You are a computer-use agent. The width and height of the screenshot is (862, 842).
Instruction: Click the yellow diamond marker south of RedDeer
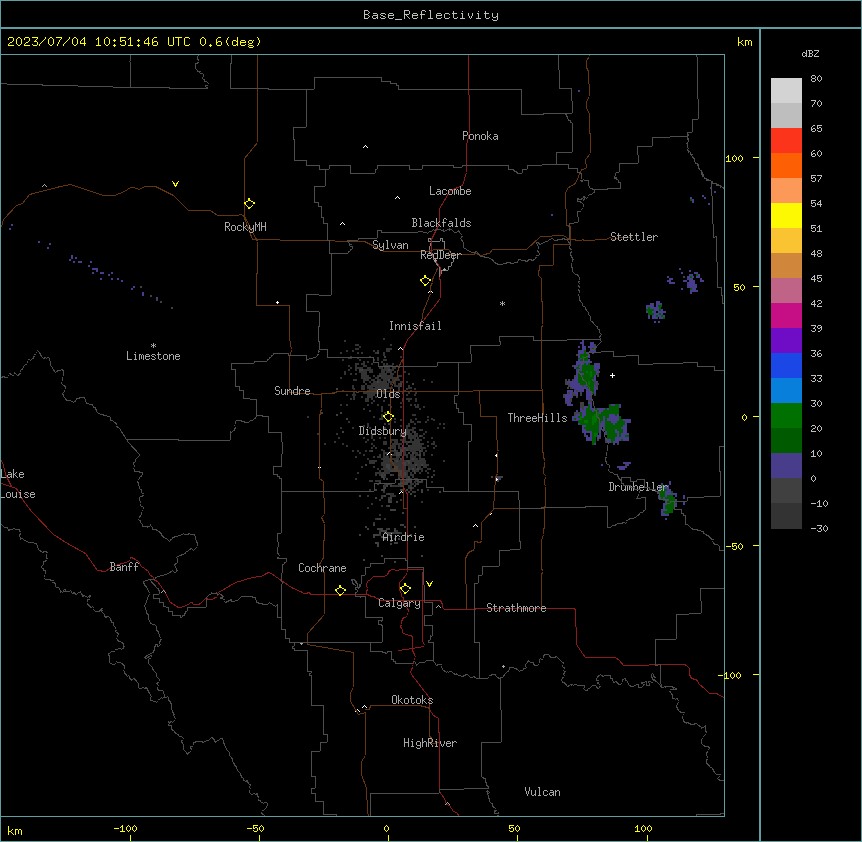click(x=425, y=281)
